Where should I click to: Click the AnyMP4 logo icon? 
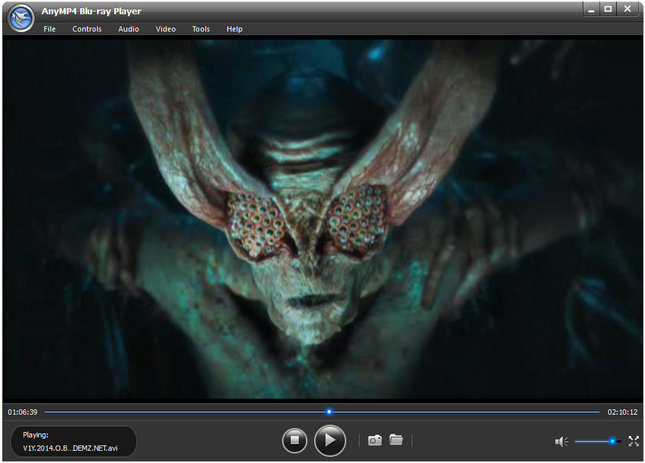(21, 18)
